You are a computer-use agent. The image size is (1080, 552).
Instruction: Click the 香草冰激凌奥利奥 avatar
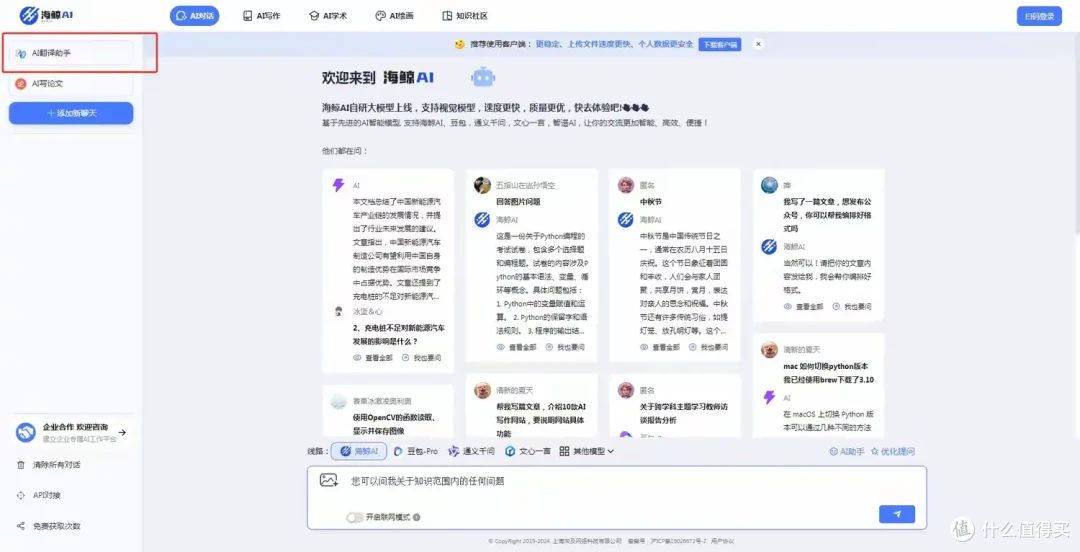click(x=338, y=401)
